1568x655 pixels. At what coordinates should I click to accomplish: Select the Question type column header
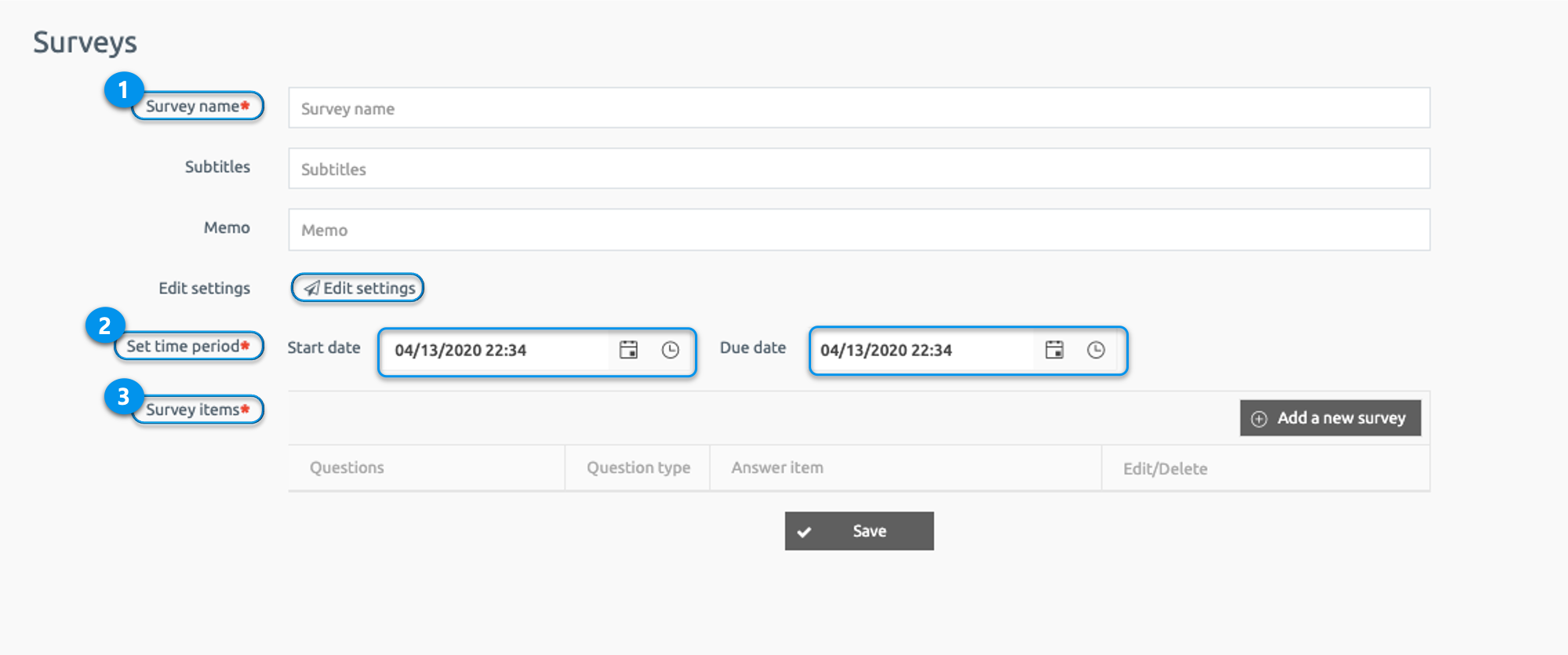tap(638, 468)
